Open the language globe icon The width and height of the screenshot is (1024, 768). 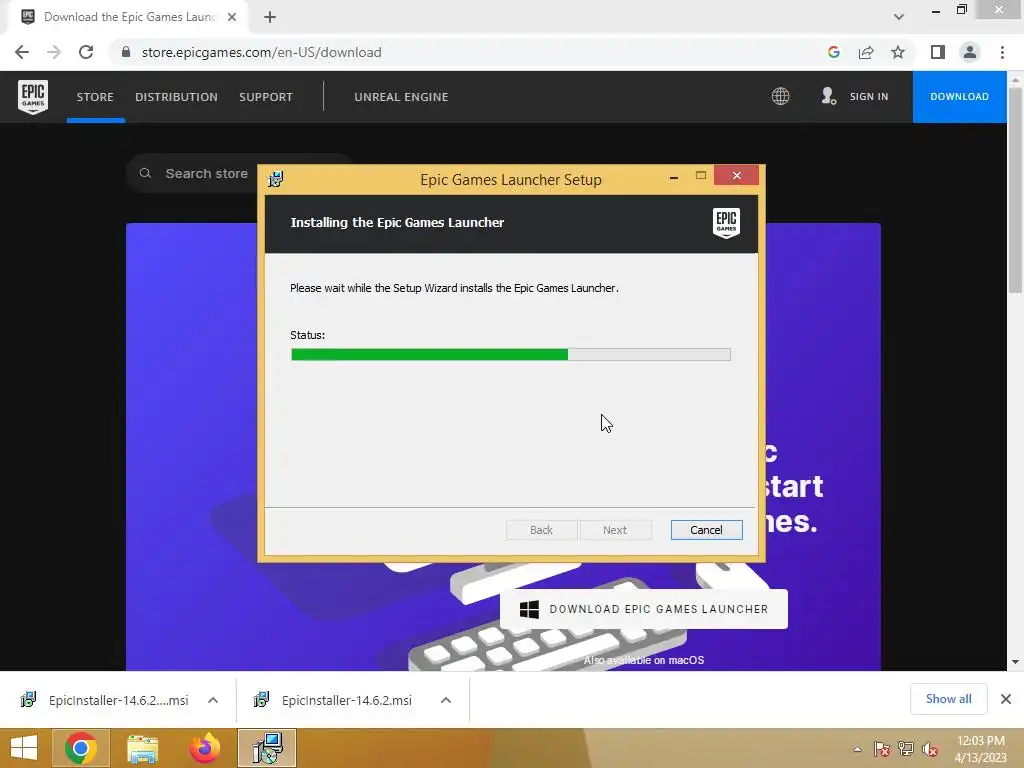(780, 97)
